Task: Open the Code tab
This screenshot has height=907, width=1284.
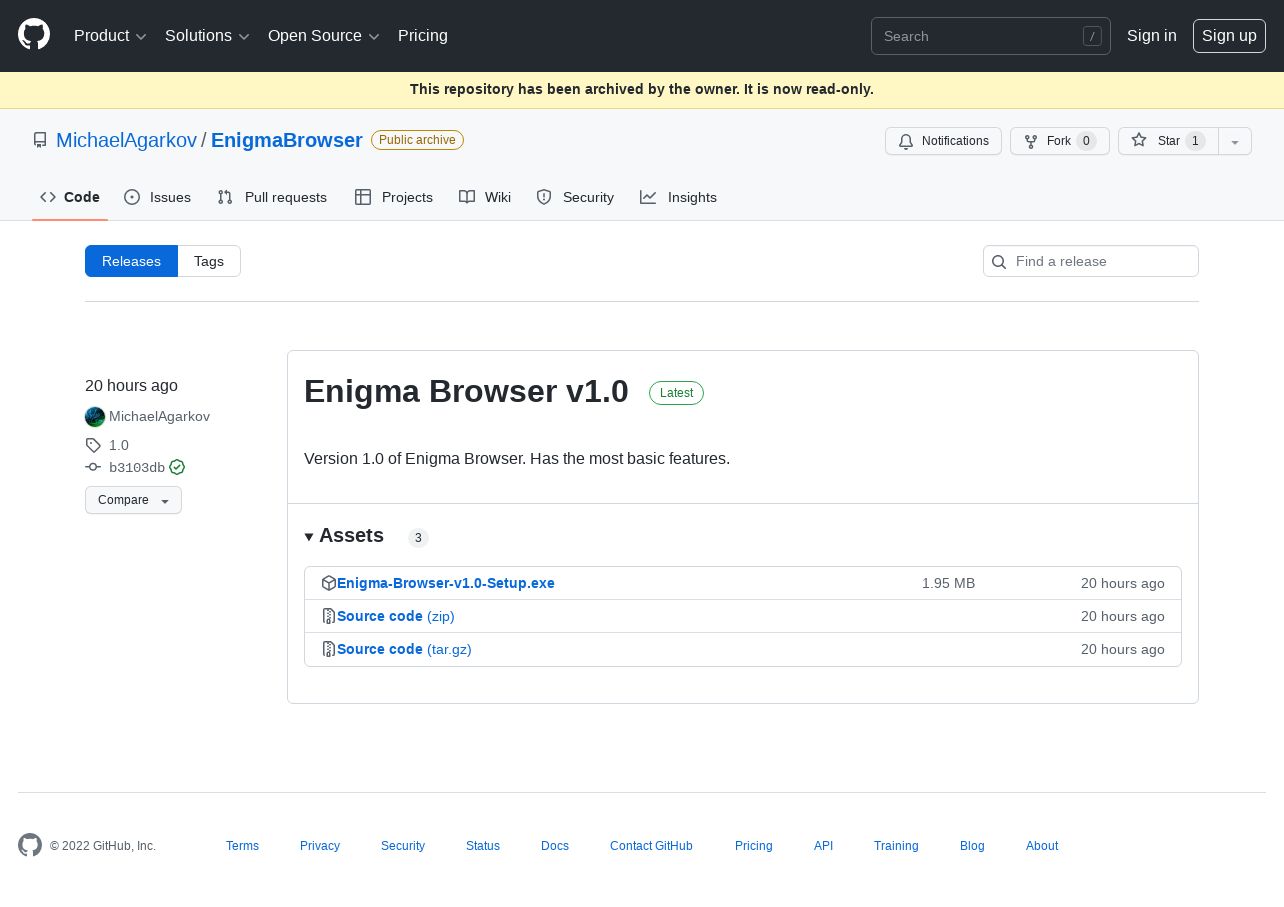Action: (x=70, y=197)
